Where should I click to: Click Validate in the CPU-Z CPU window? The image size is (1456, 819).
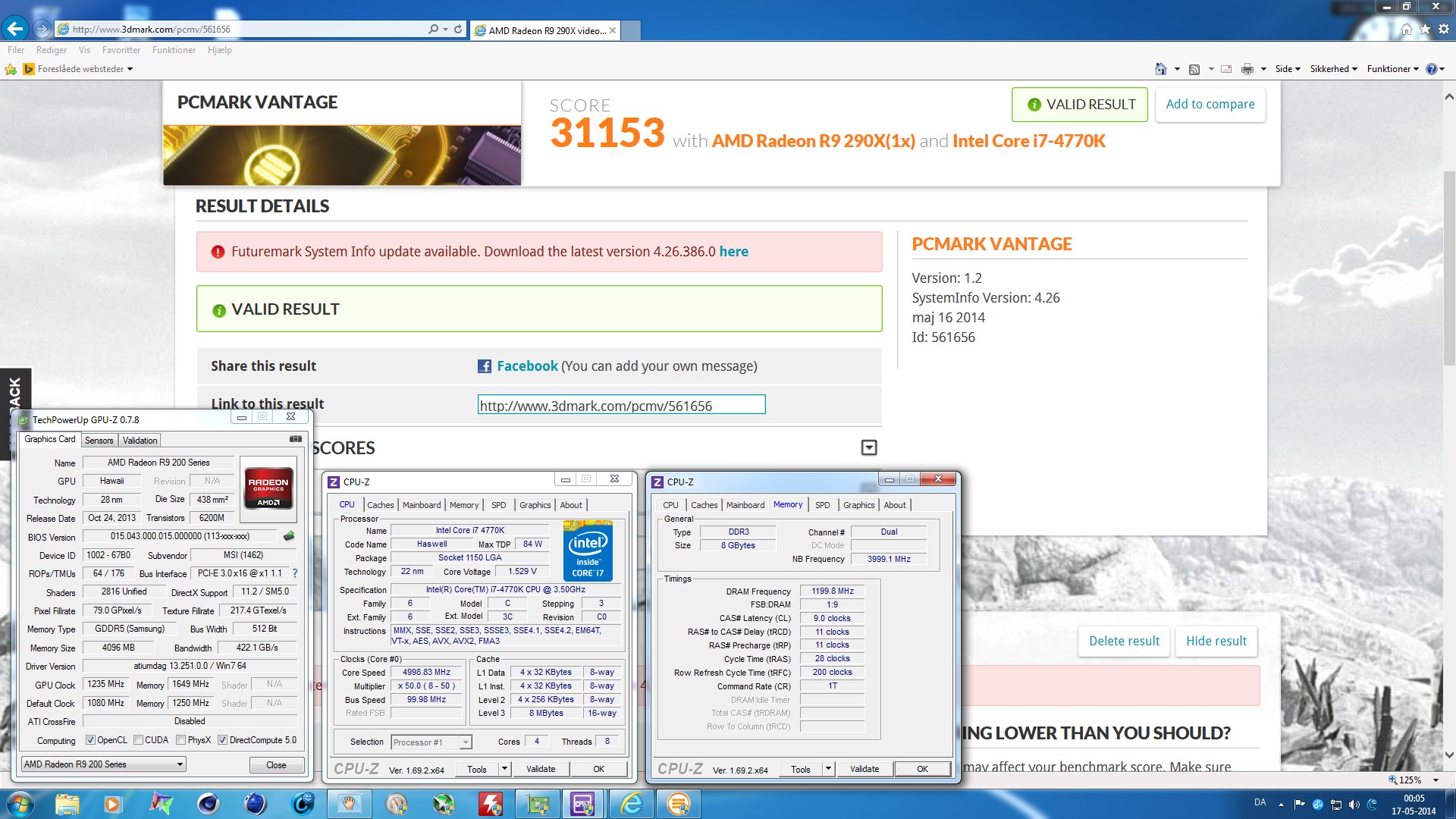click(x=541, y=769)
